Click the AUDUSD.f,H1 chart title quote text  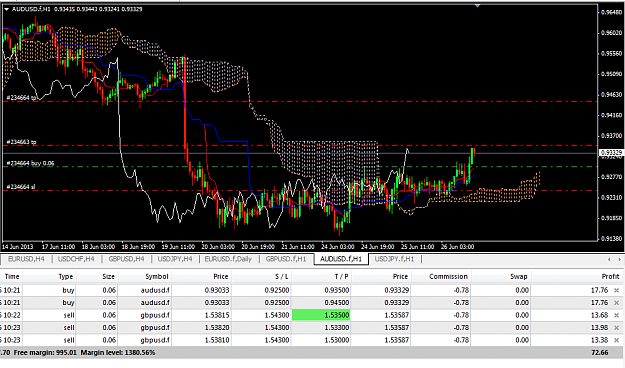coord(77,9)
